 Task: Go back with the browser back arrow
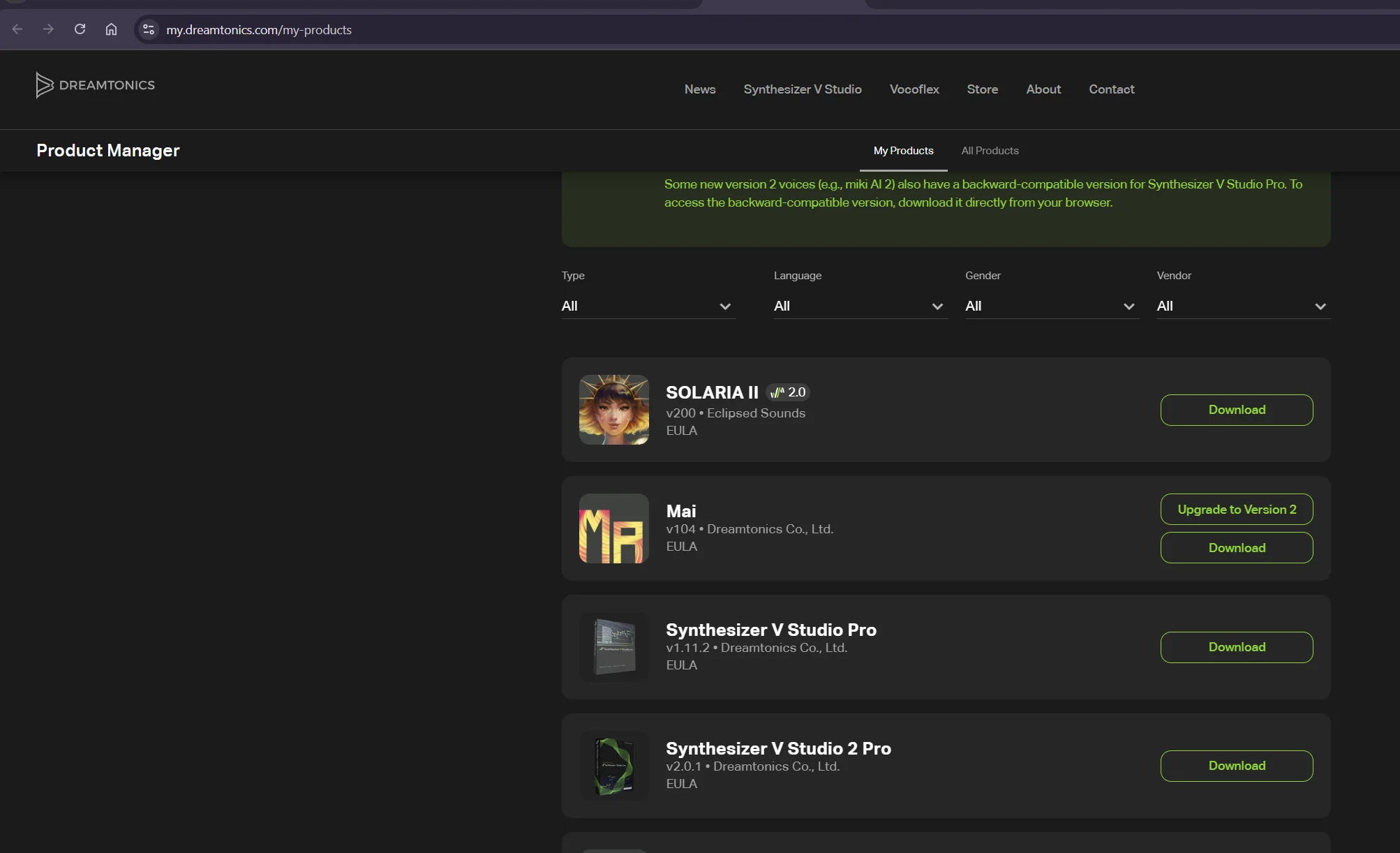click(x=17, y=29)
